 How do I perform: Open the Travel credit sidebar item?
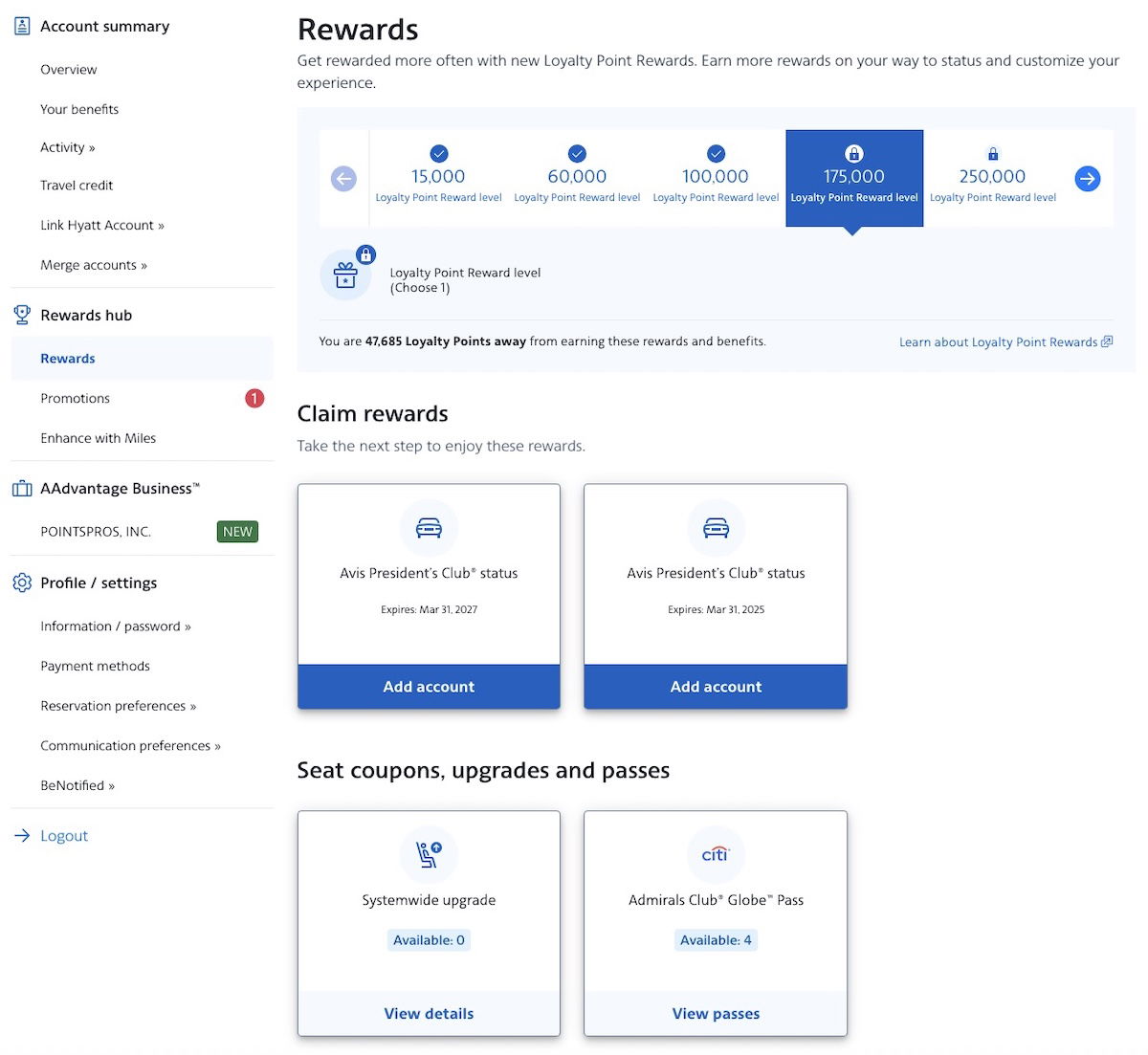pos(77,186)
